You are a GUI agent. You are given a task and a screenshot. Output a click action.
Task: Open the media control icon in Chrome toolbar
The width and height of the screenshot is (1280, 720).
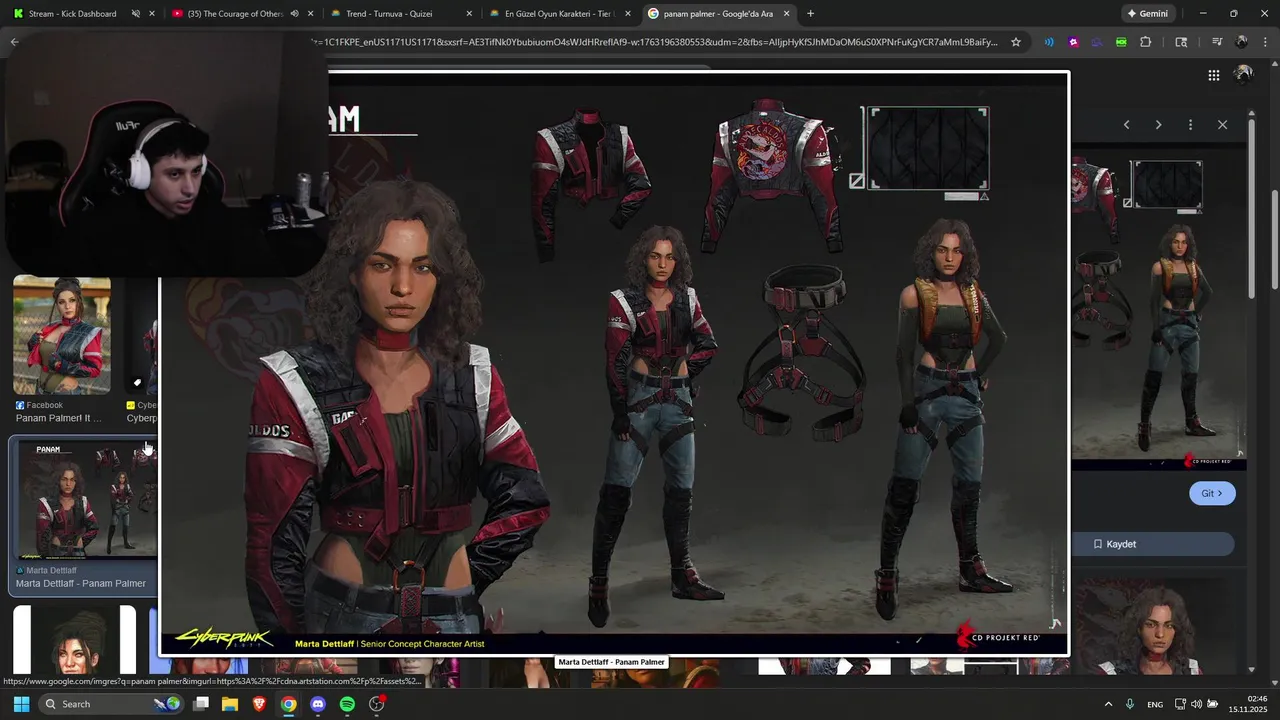[1217, 42]
